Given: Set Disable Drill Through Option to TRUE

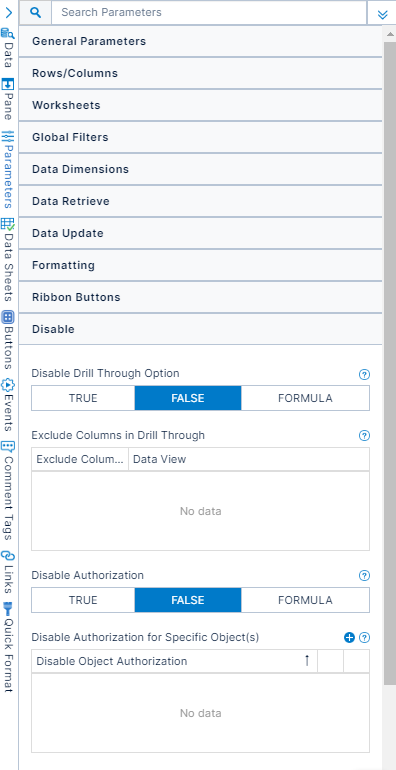Looking at the screenshot, I should click(x=83, y=398).
